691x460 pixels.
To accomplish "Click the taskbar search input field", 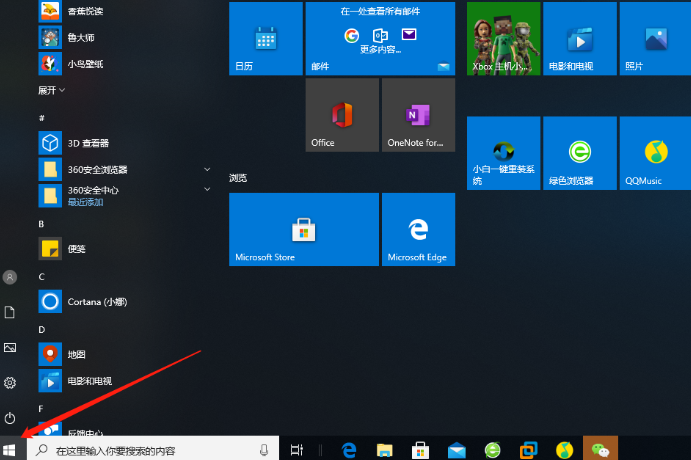I will (x=152, y=450).
